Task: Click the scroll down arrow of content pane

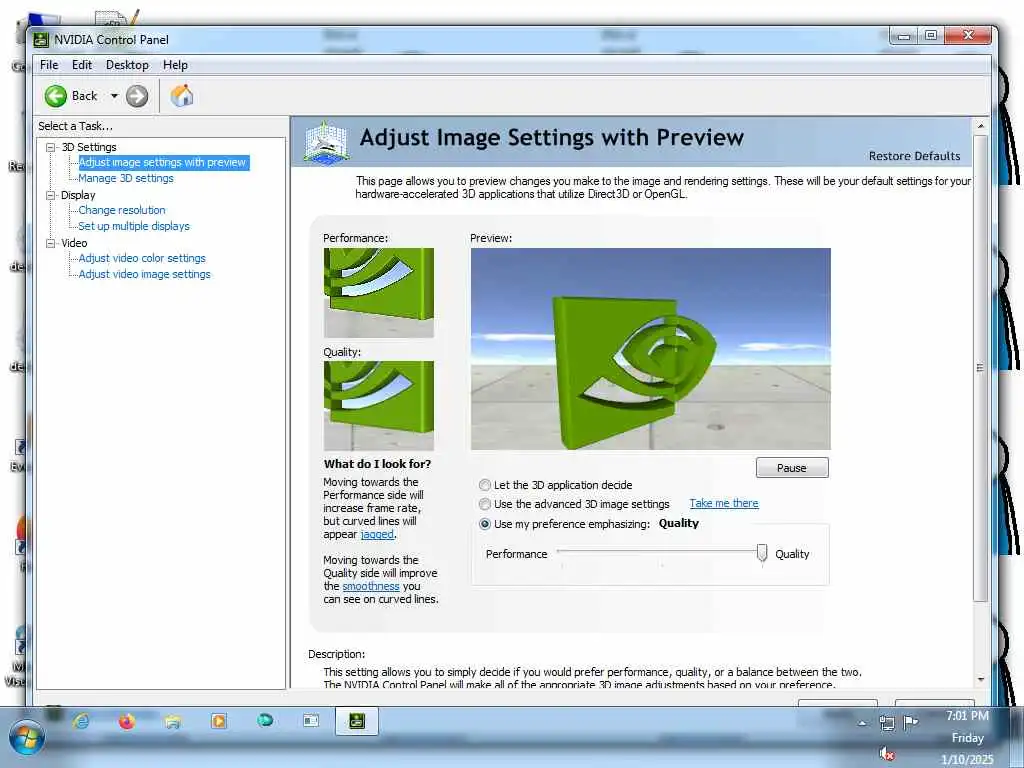Action: coord(980,680)
